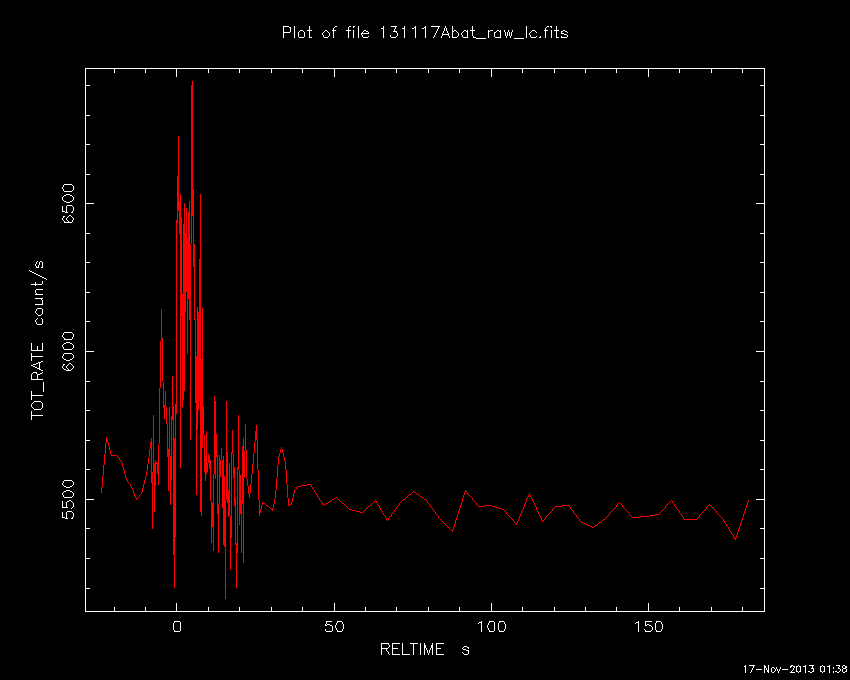Click the 6000 y-axis tick label
The image size is (850, 680).
(68, 351)
